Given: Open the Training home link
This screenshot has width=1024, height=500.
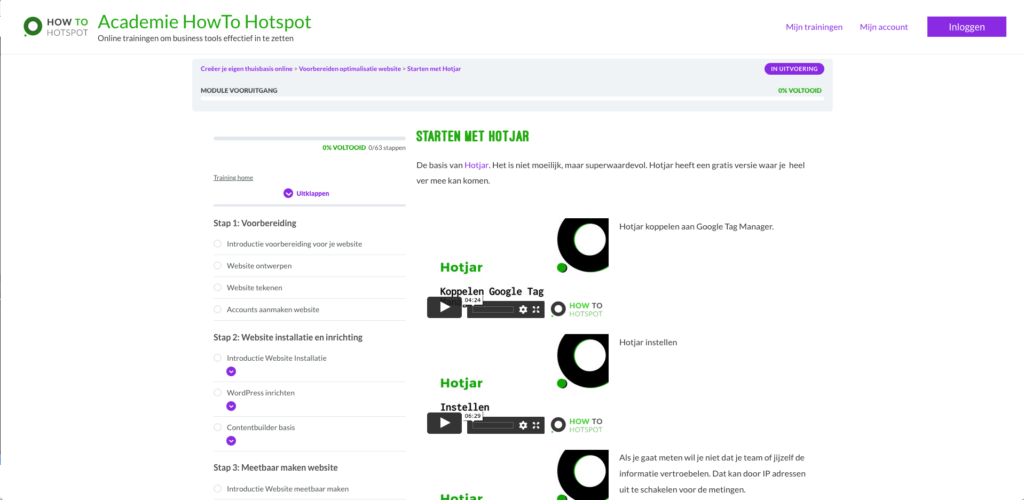Looking at the screenshot, I should (233, 178).
